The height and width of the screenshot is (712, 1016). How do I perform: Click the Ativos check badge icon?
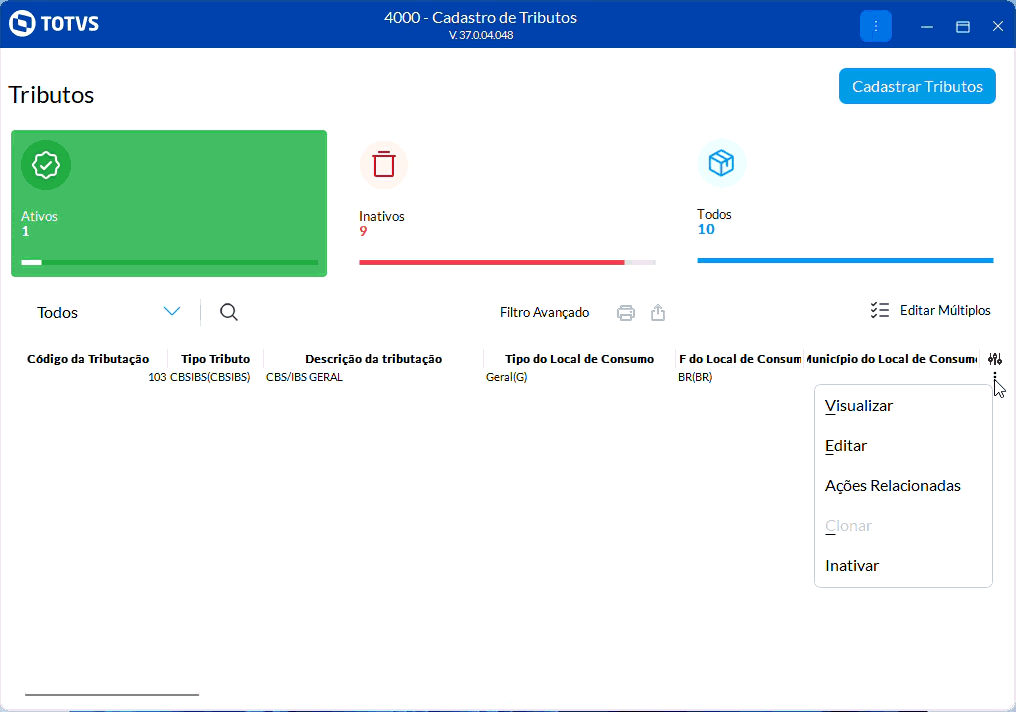coord(46,165)
